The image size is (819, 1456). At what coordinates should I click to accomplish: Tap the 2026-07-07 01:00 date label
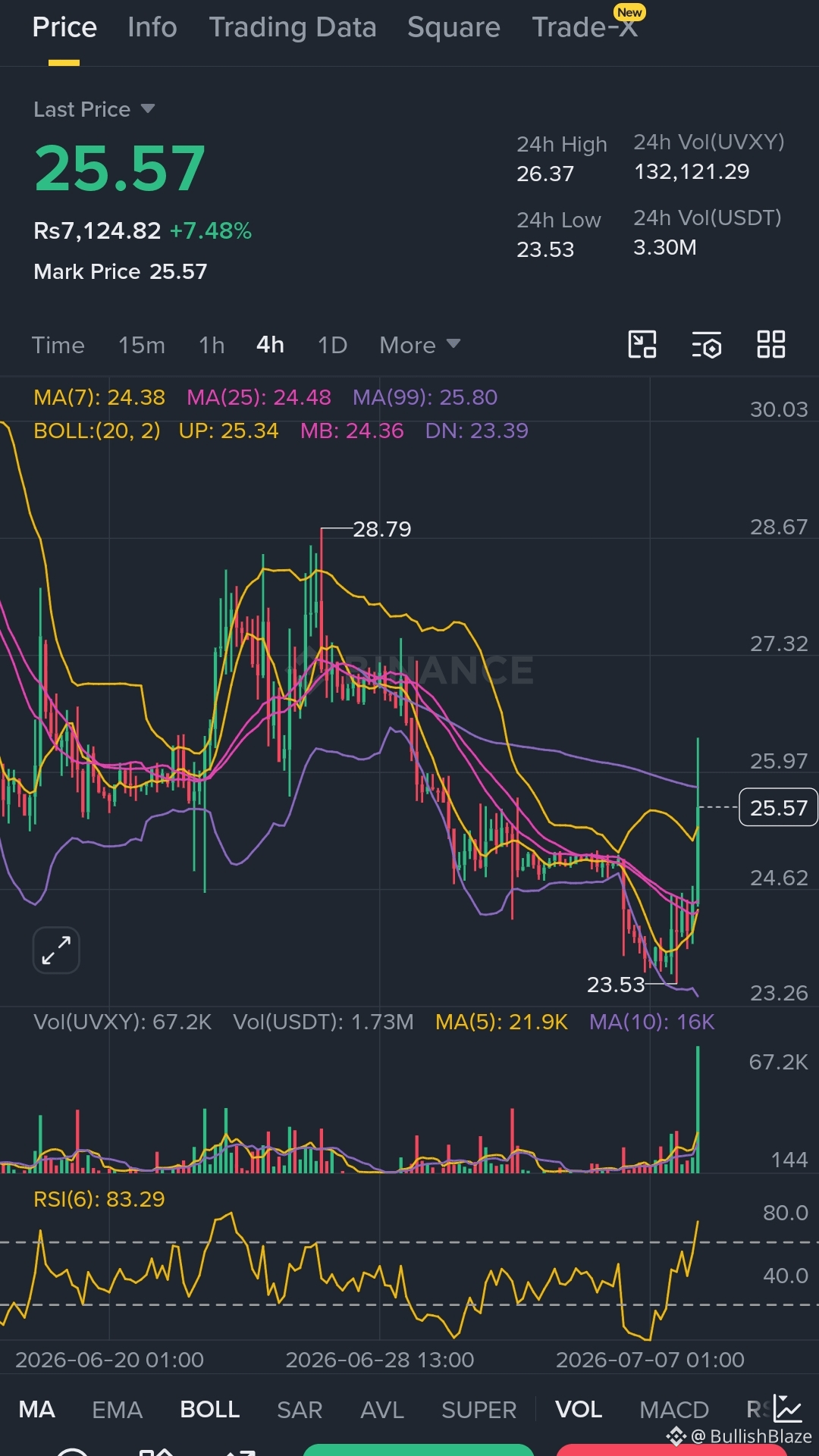point(650,1360)
